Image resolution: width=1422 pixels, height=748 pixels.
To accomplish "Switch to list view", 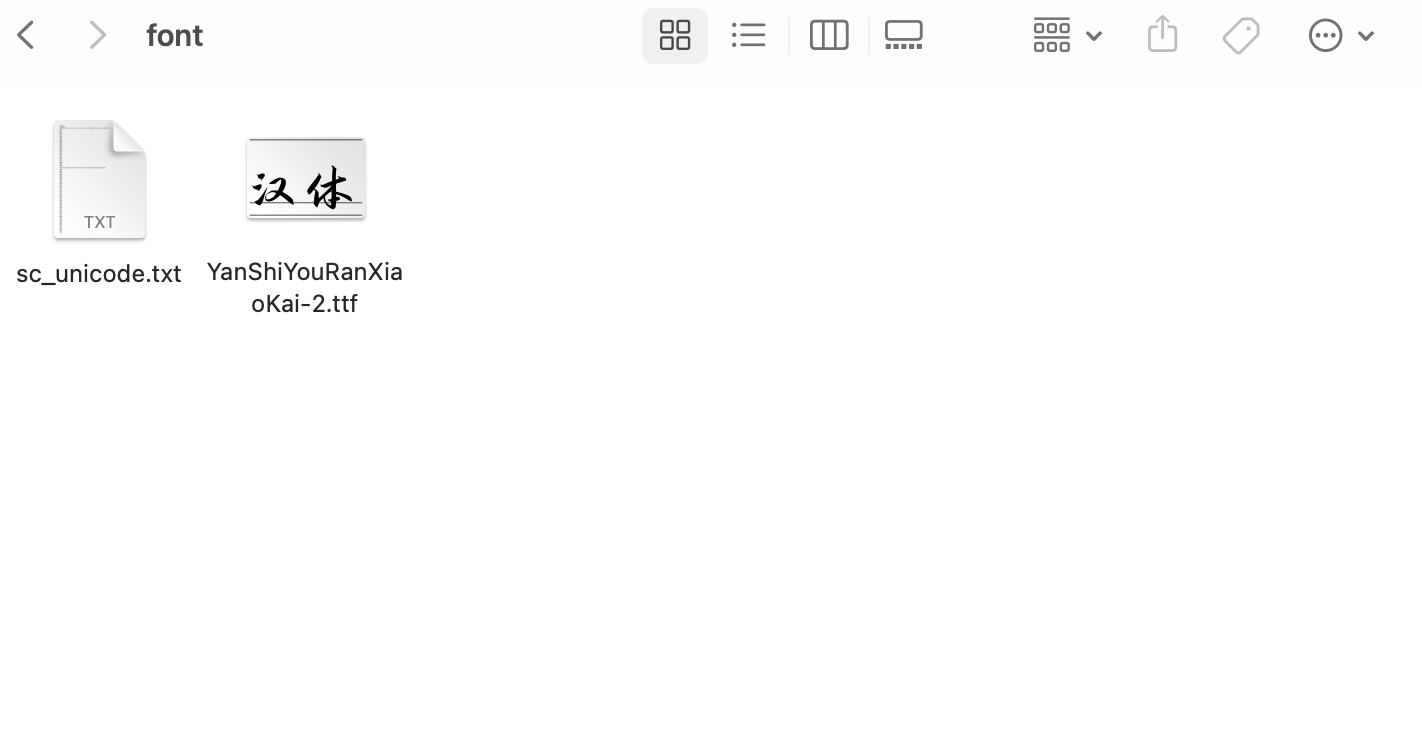I will [x=748, y=36].
